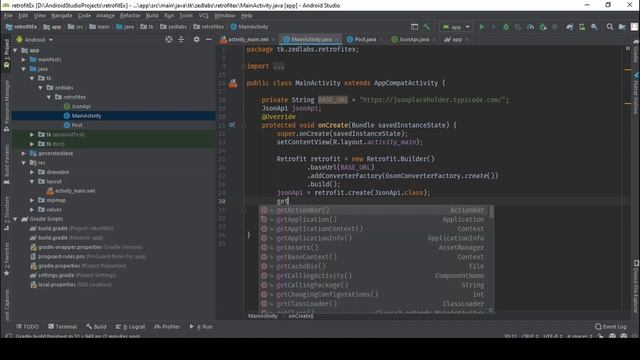This screenshot has height=360, width=640.
Task: Open the Build menu
Action: 152,16
